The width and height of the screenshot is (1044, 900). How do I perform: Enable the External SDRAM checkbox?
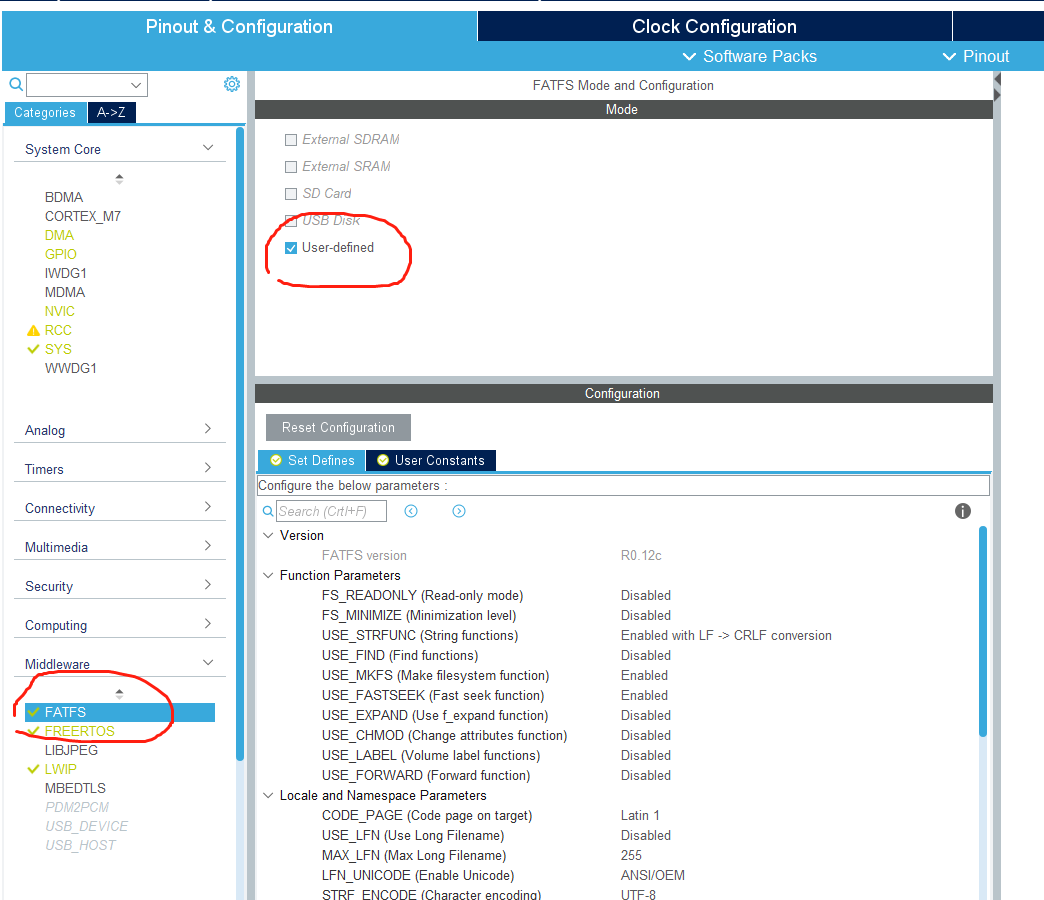click(291, 140)
